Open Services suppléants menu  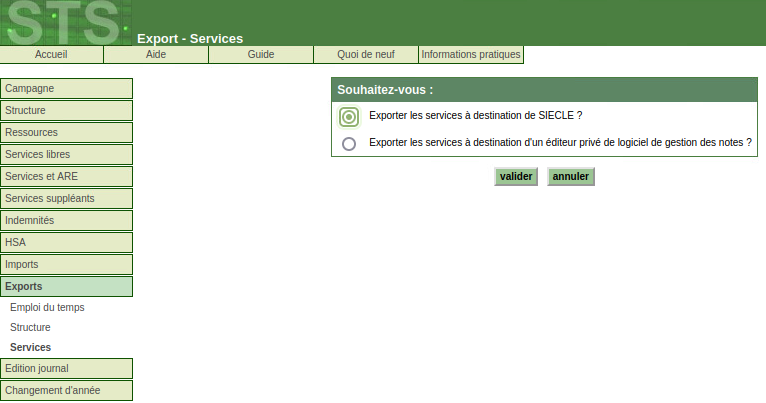pos(66,199)
